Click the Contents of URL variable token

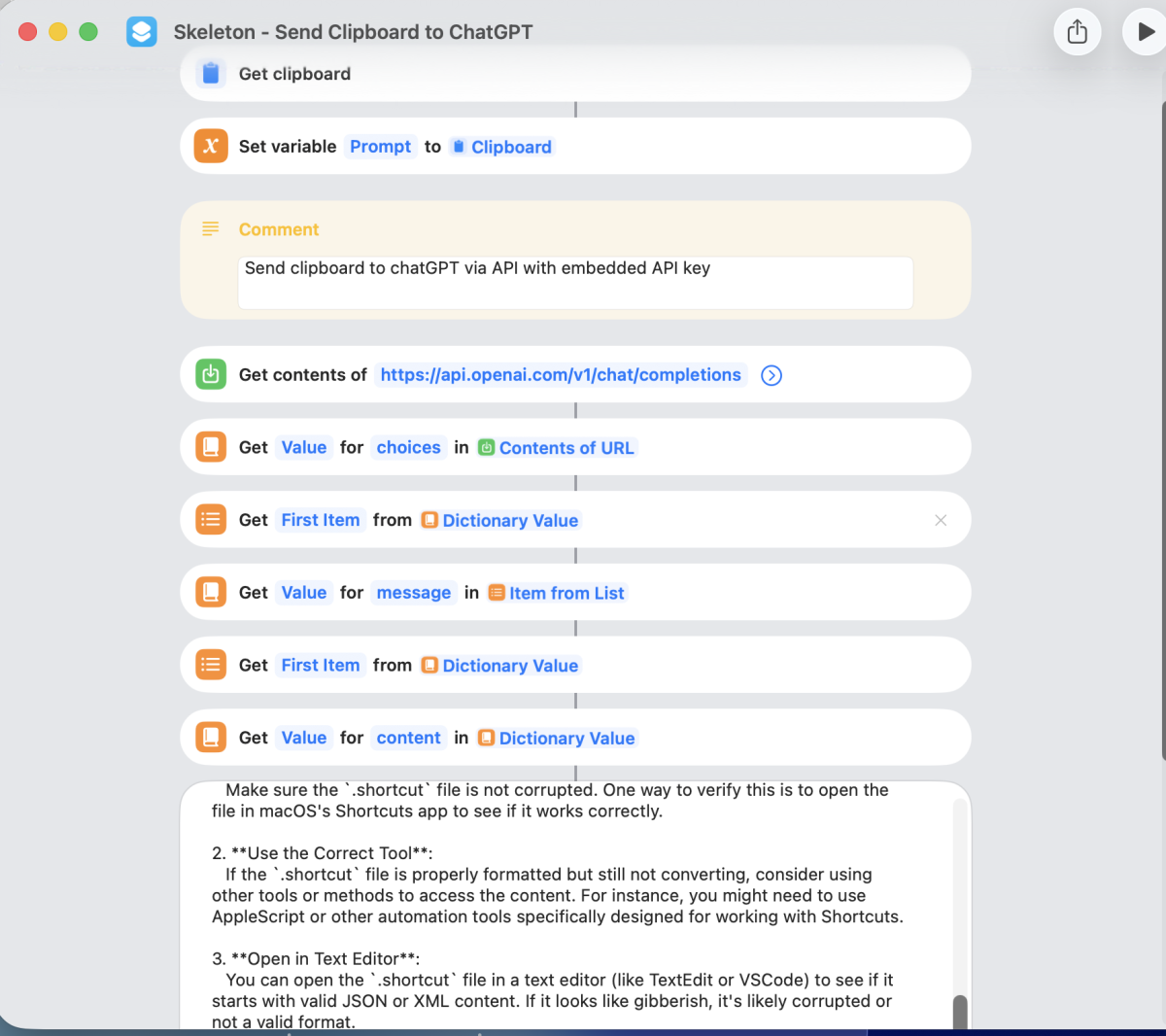(557, 447)
